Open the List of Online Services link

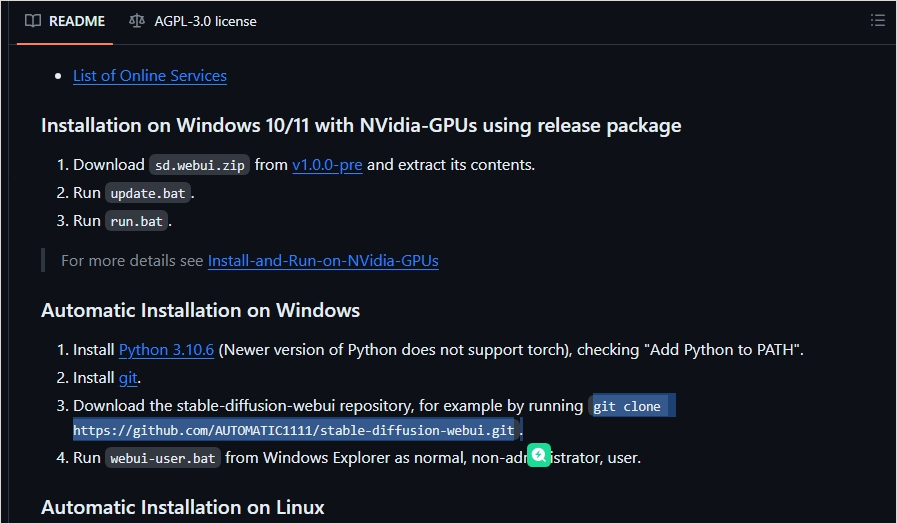(150, 76)
